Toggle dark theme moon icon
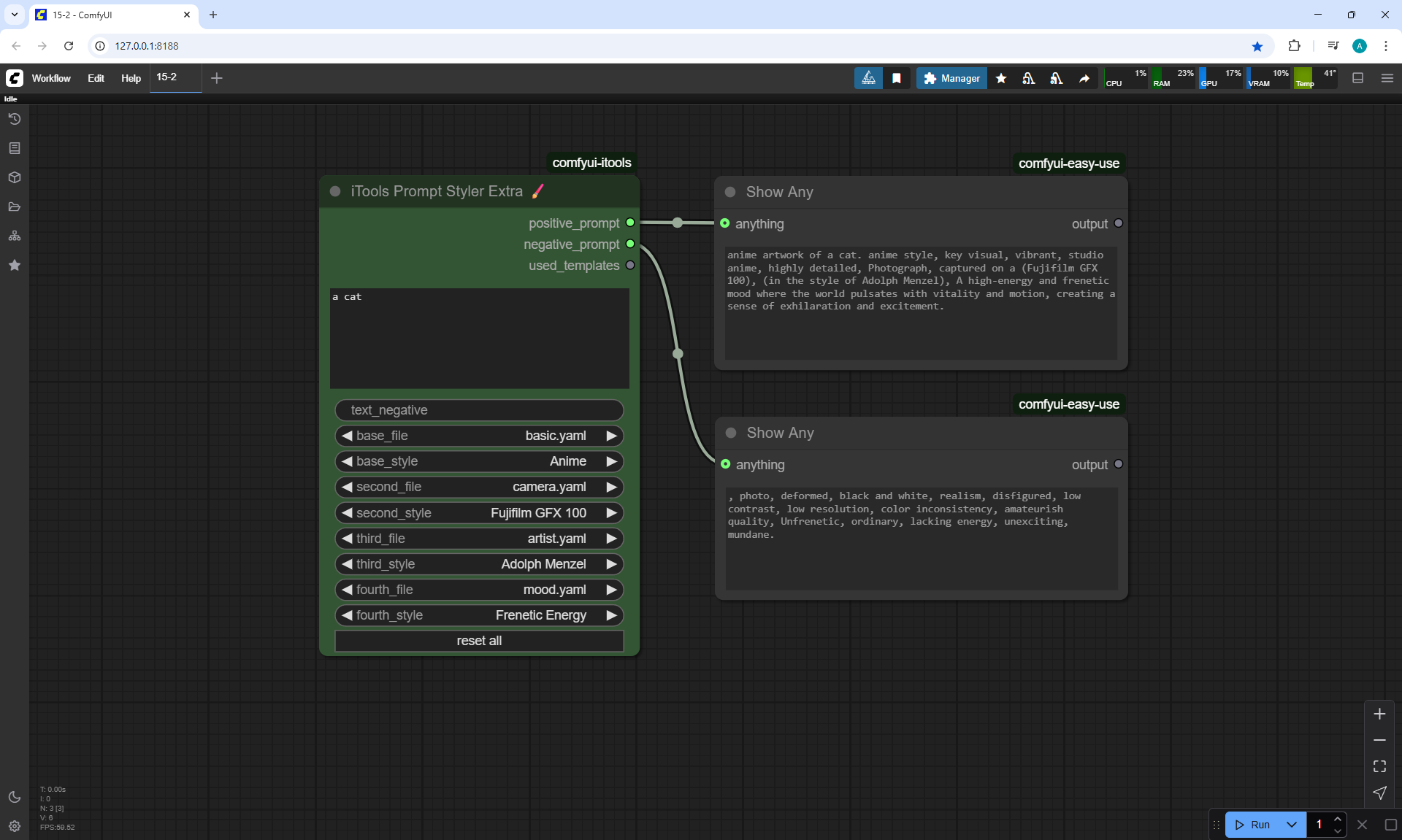This screenshot has width=1402, height=840. click(x=14, y=797)
